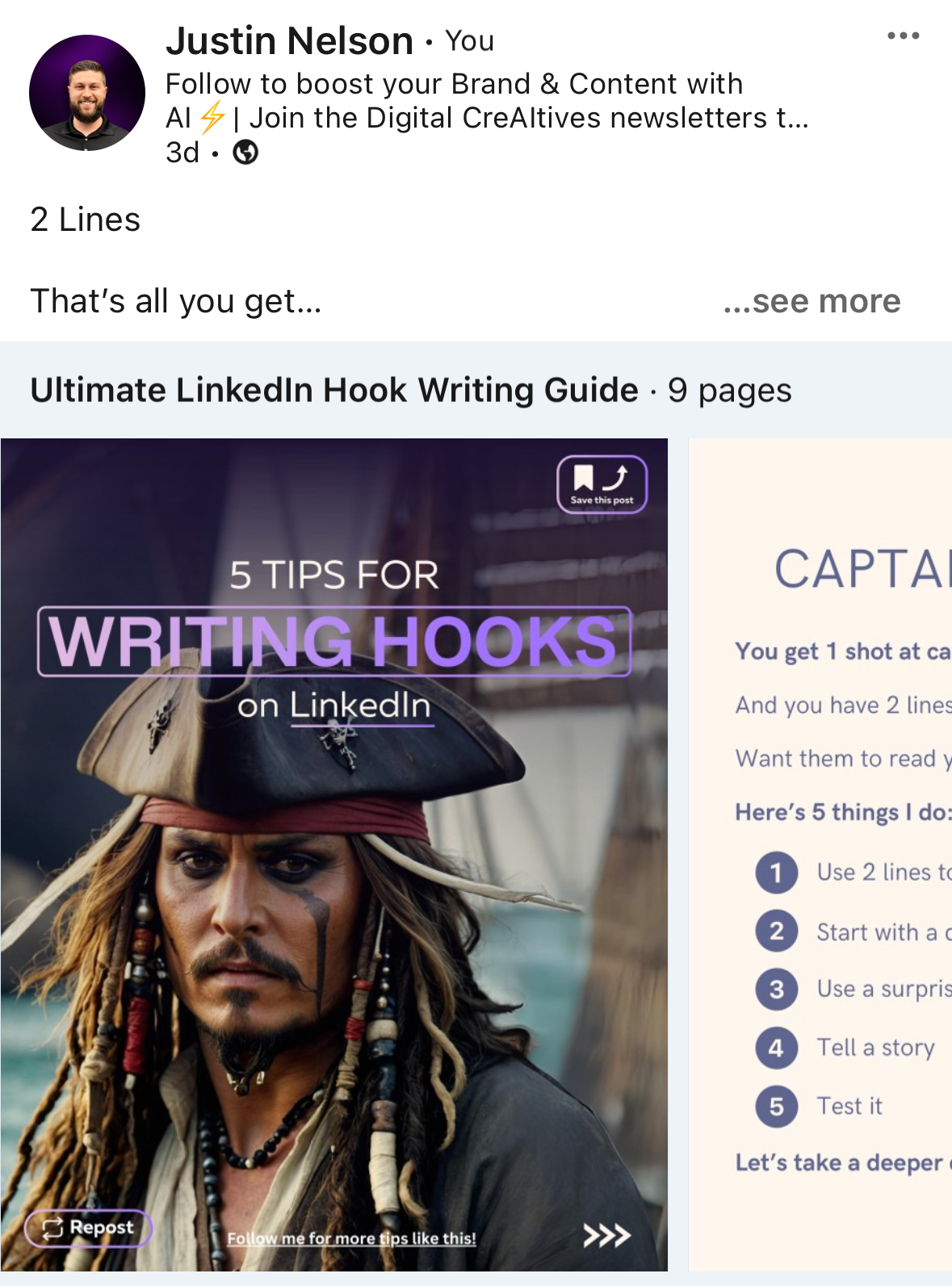
Task: Tap the globe public visibility icon
Action: [x=245, y=152]
